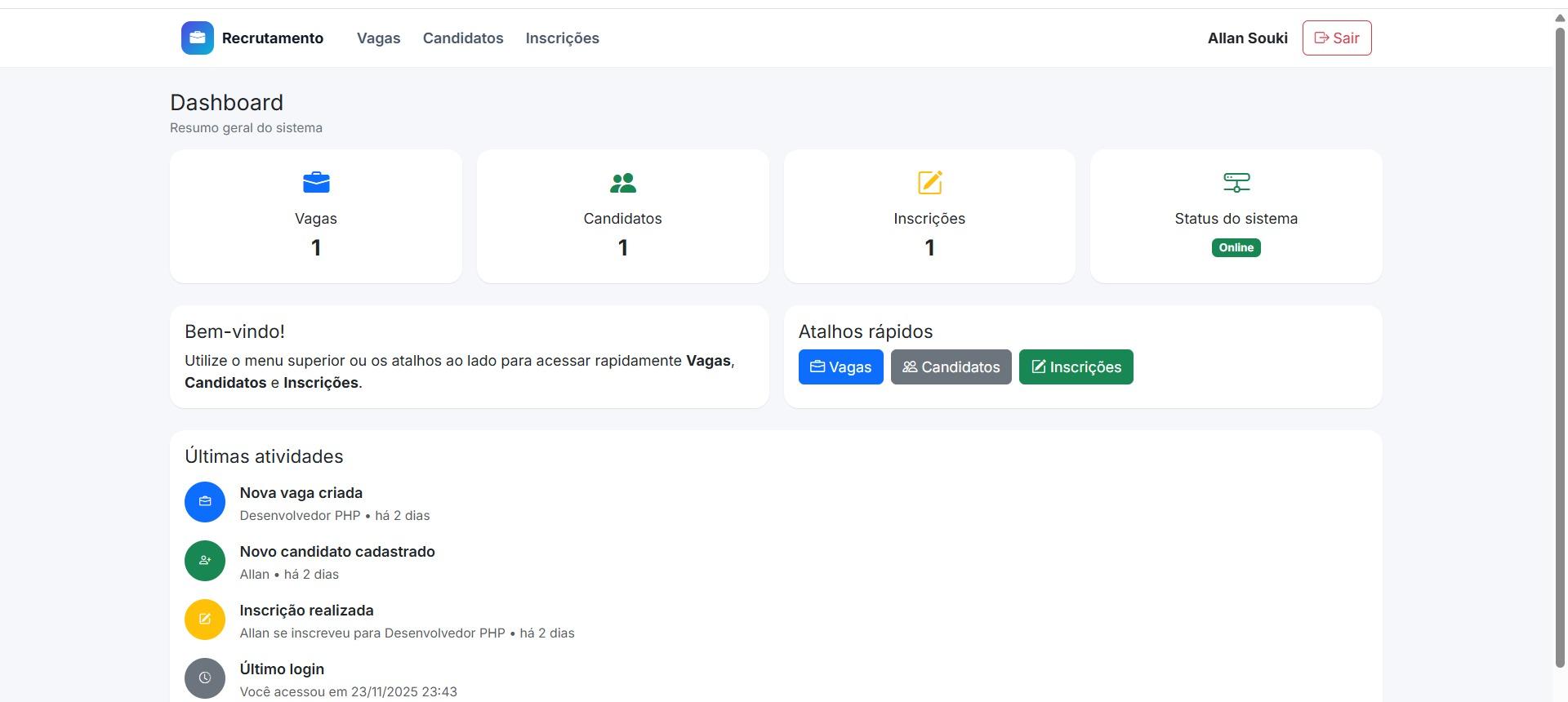Viewport: 1568px width, 702px height.
Task: Click the gray clock icon for Último login
Action: (205, 678)
